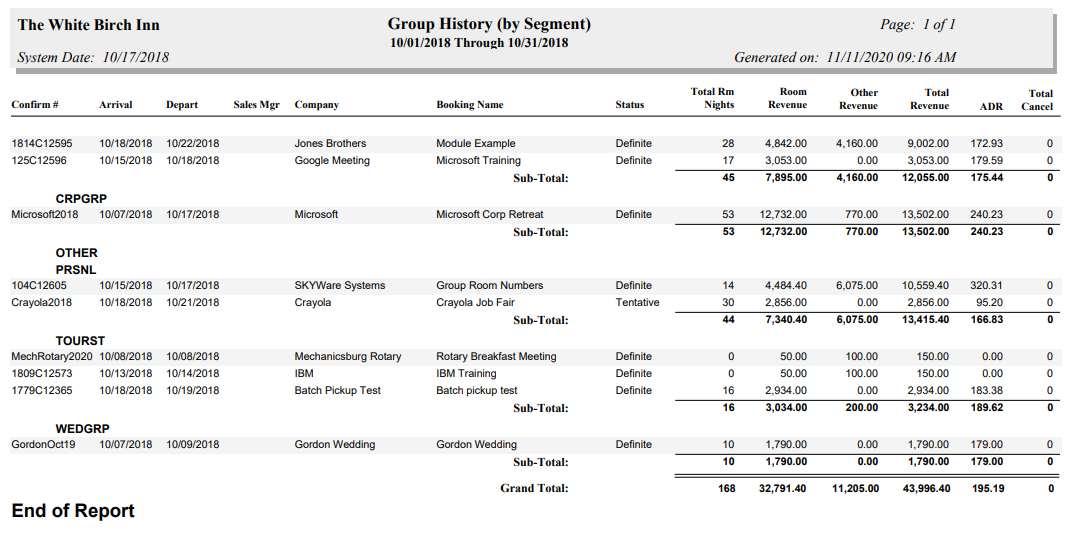This screenshot has width=1071, height=537.
Task: Click the 'Status' column header
Action: tap(630, 105)
